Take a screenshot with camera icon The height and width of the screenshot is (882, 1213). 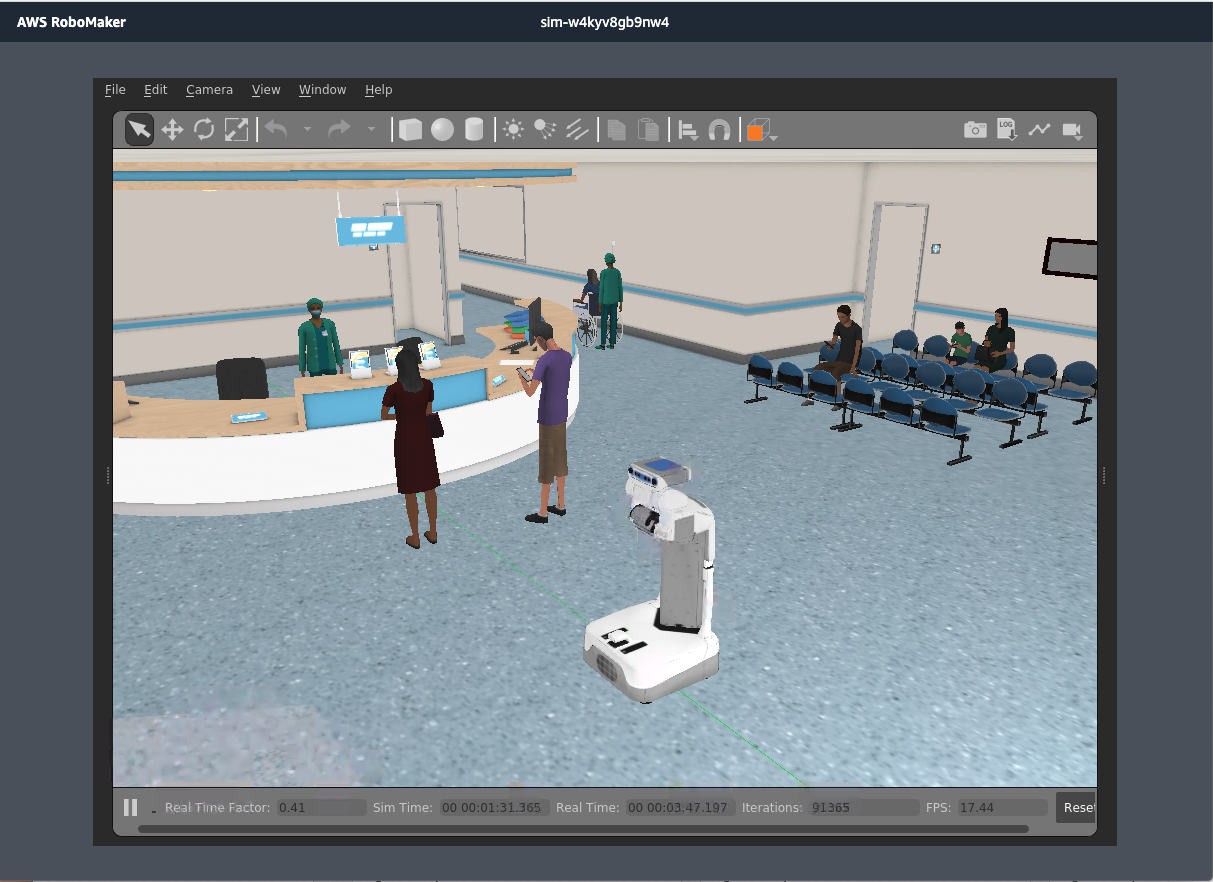point(975,130)
